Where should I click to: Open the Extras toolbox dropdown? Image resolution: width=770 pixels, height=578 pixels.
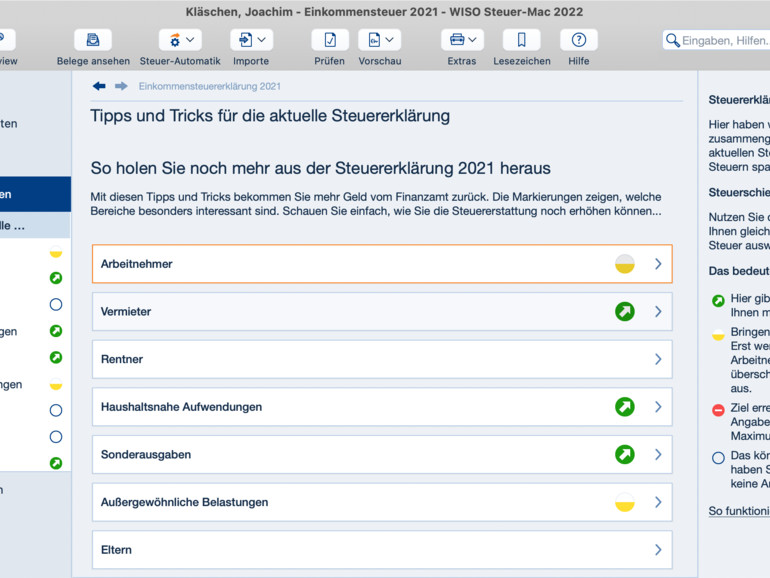tap(462, 40)
